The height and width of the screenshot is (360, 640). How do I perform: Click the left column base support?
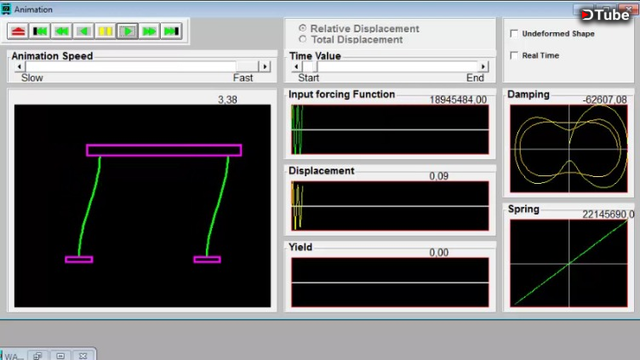[x=79, y=259]
